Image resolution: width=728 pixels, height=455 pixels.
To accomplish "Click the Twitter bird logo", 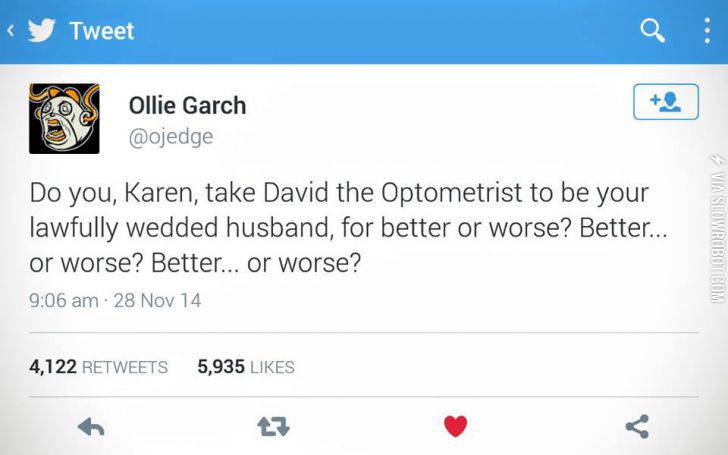I will coord(41,31).
